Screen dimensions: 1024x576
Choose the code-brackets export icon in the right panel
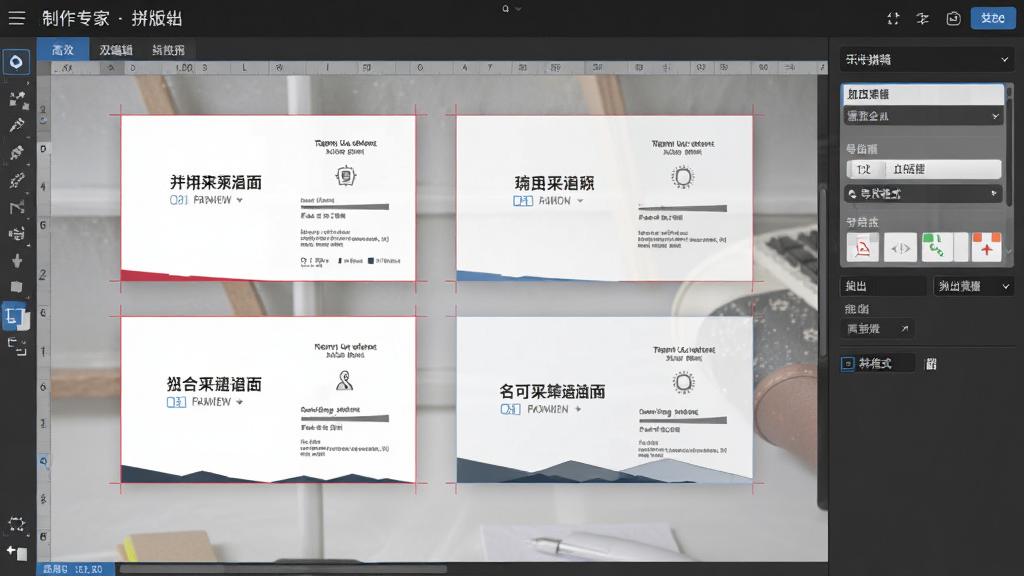901,248
